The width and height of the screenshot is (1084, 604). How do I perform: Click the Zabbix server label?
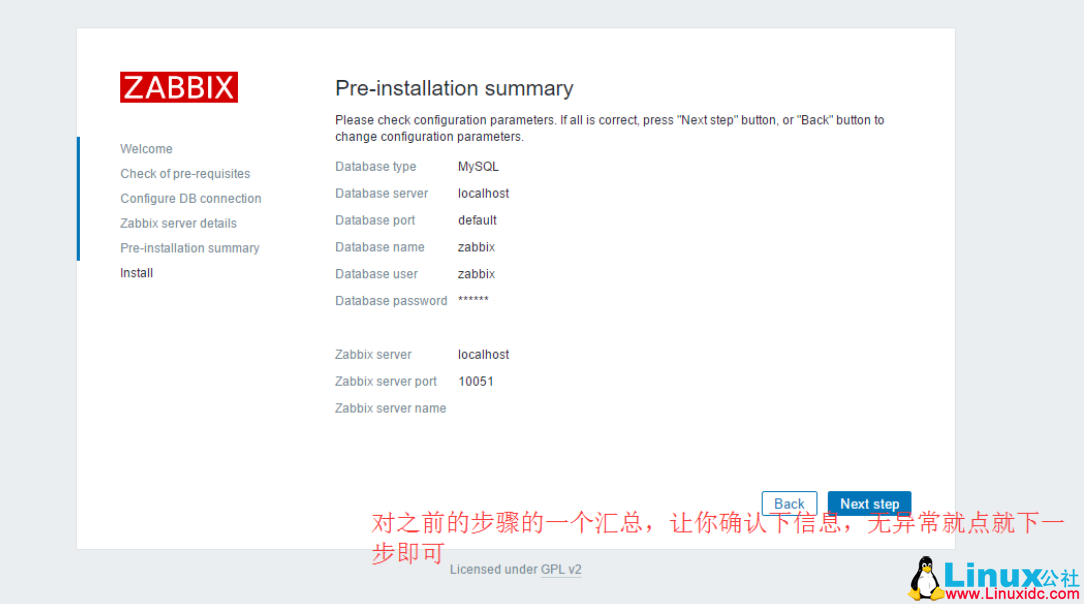tap(373, 355)
